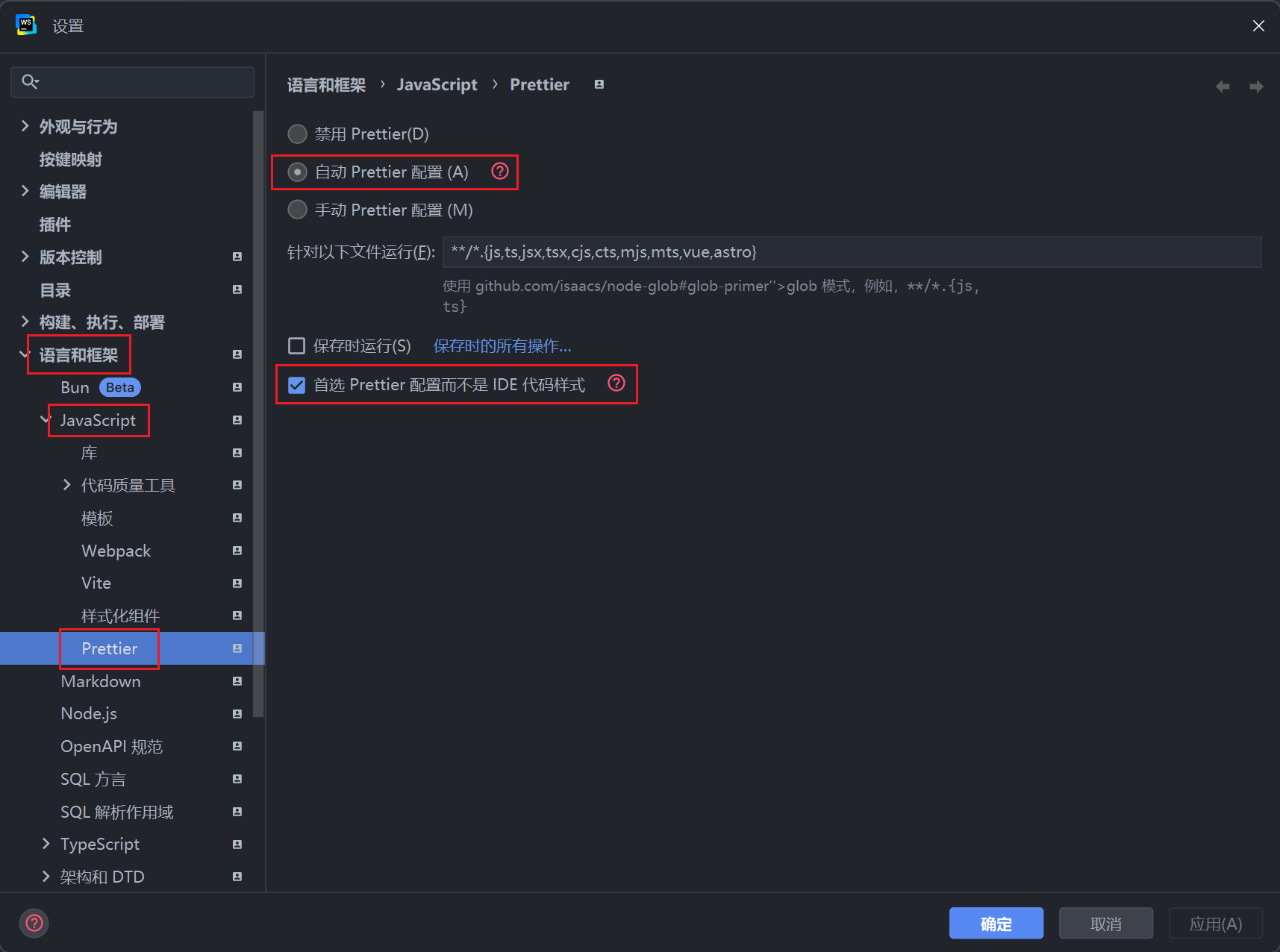Enable the 保存时运行 checkbox
1280x952 pixels.
tap(297, 346)
